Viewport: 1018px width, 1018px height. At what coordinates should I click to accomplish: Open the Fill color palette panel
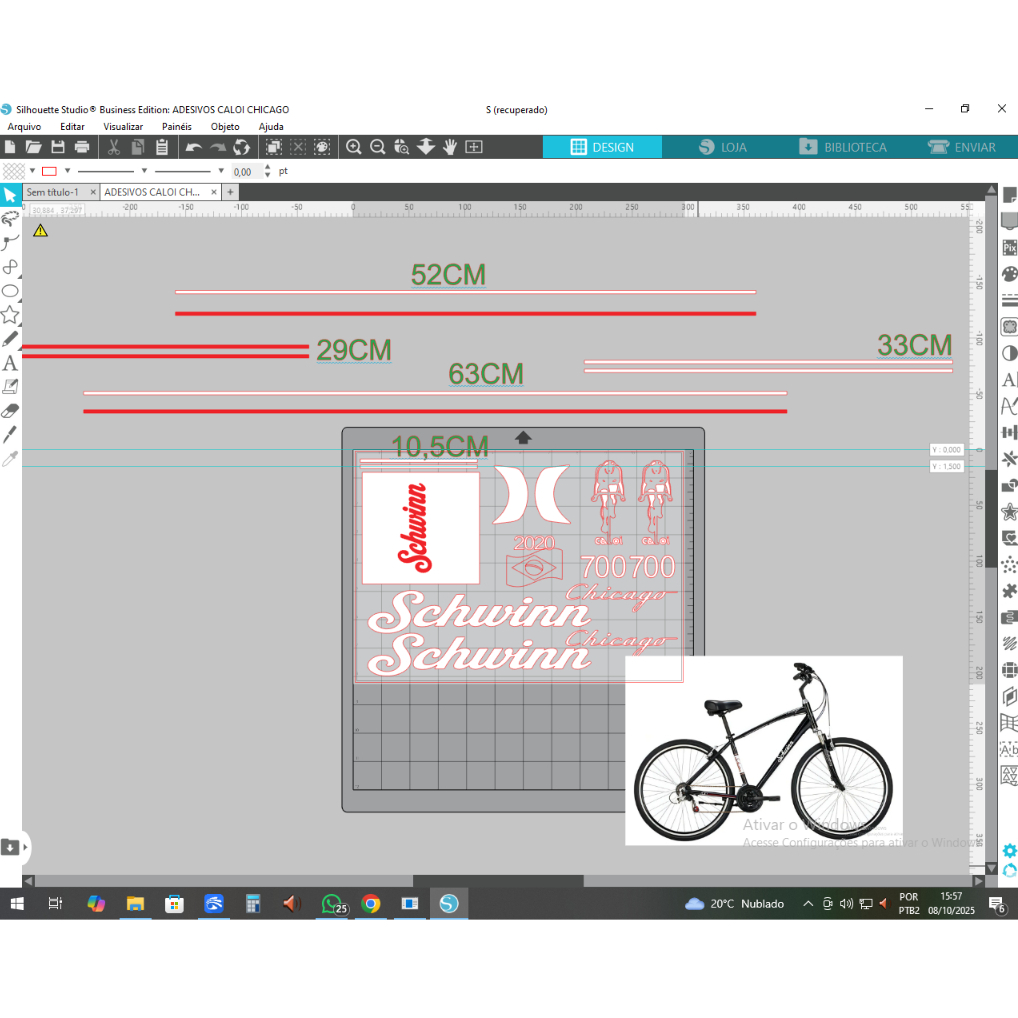tap(1010, 274)
